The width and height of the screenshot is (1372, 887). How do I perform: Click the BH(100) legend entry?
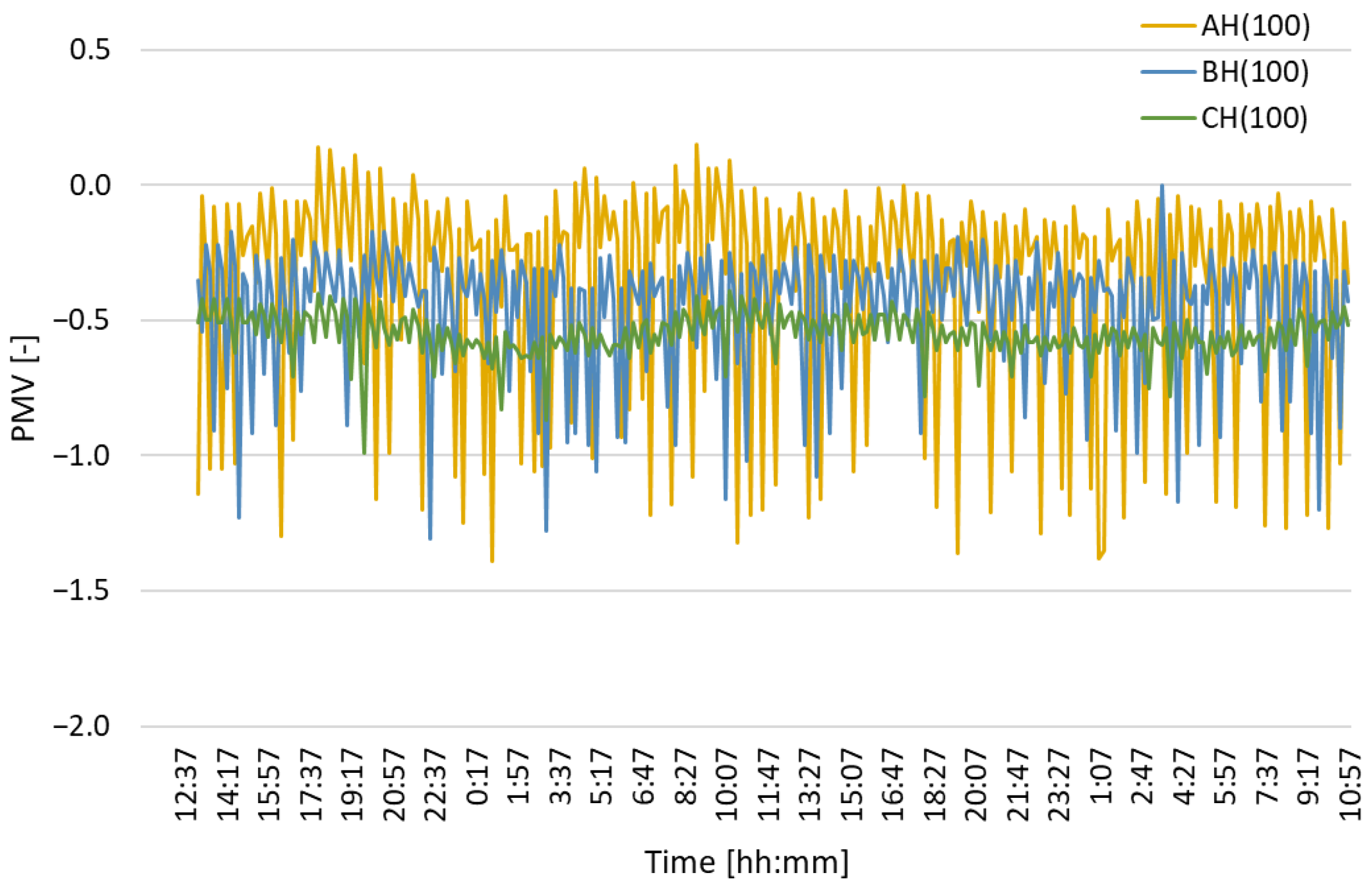(1255, 72)
